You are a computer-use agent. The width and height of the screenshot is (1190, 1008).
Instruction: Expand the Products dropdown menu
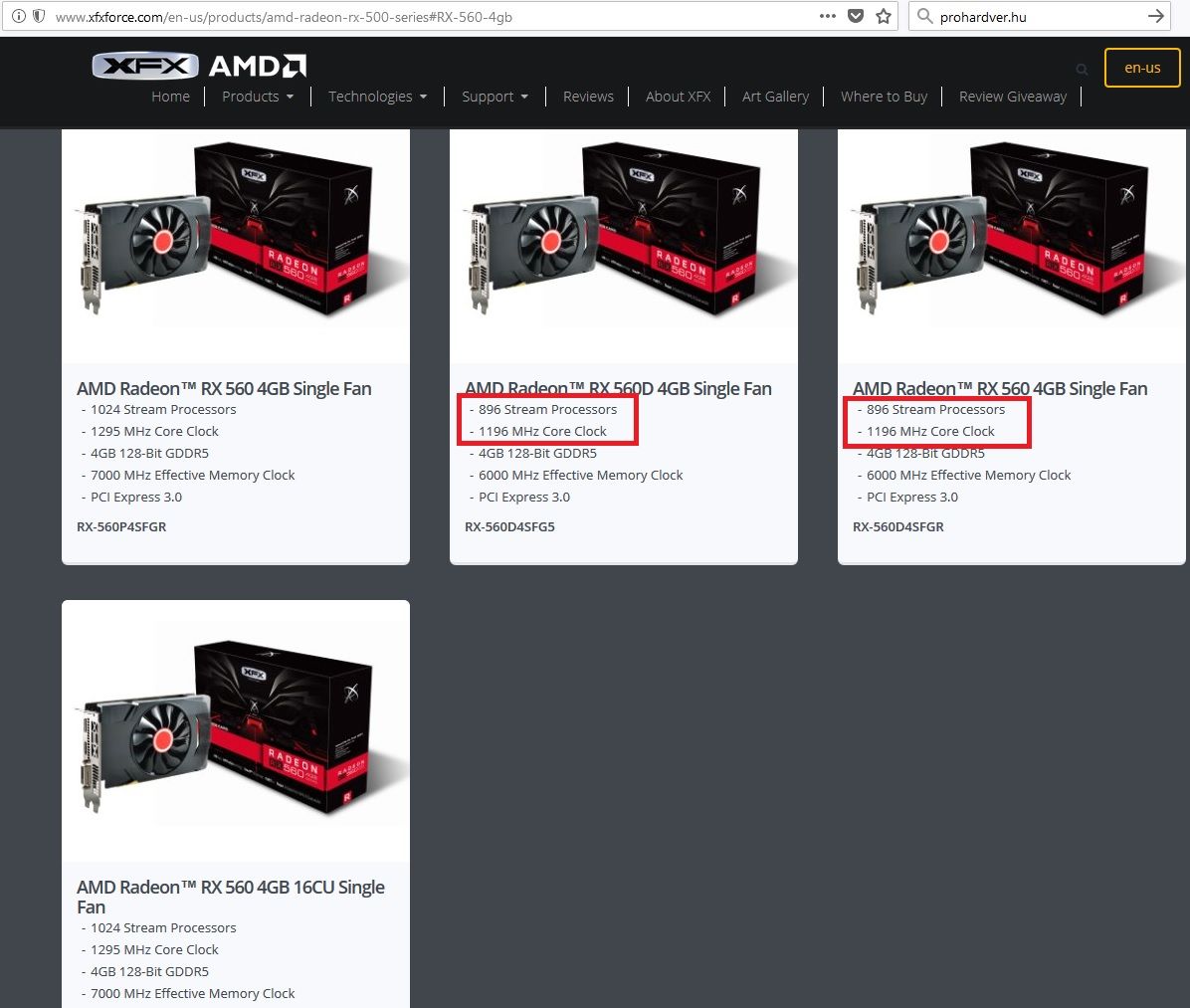click(x=258, y=97)
